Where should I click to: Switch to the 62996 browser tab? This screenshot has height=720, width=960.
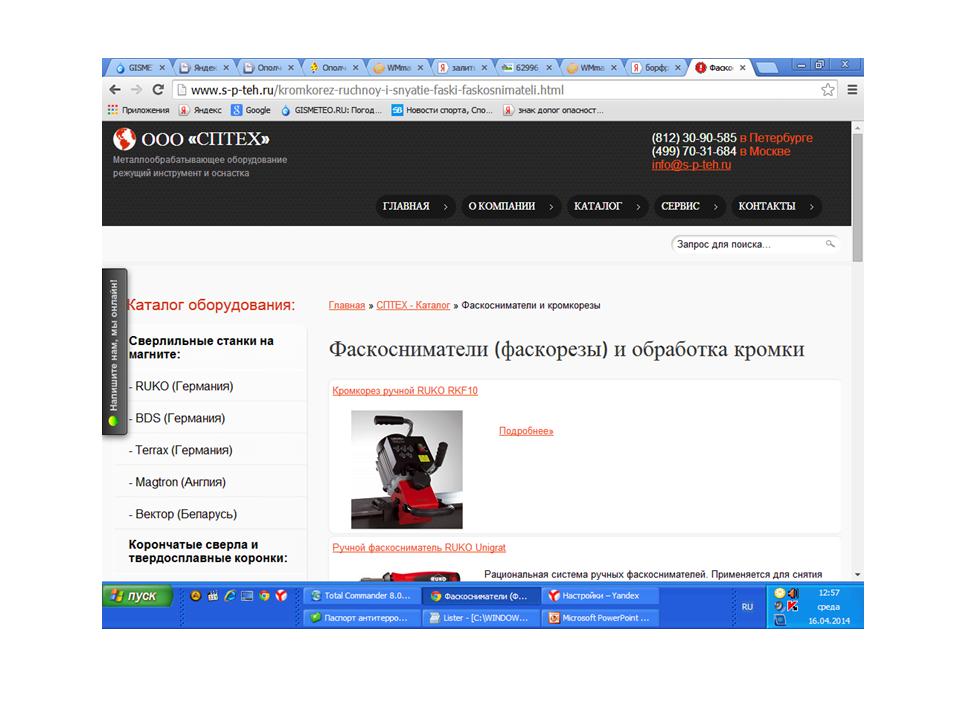527,67
